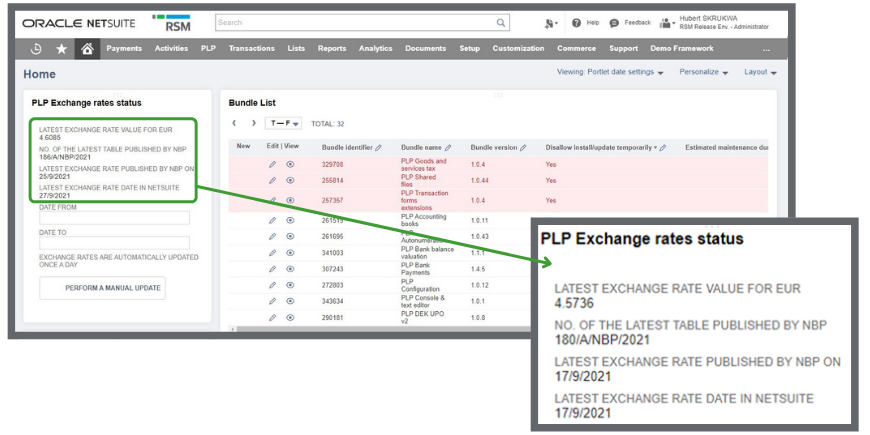Open the Viewing: Portlet date settings dropdown
Screen dimensions: 870x435
tap(610, 72)
